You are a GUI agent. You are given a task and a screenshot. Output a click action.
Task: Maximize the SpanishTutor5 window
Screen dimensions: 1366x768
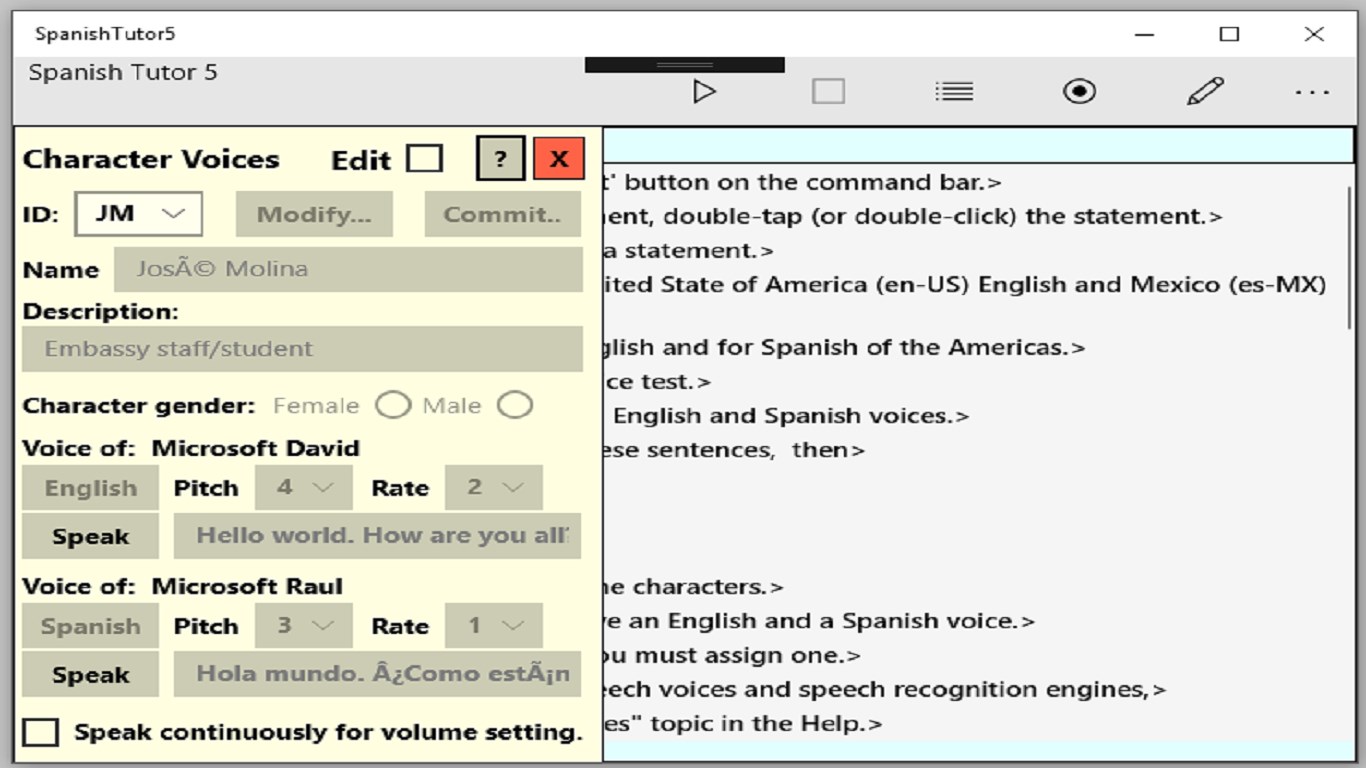1229,34
